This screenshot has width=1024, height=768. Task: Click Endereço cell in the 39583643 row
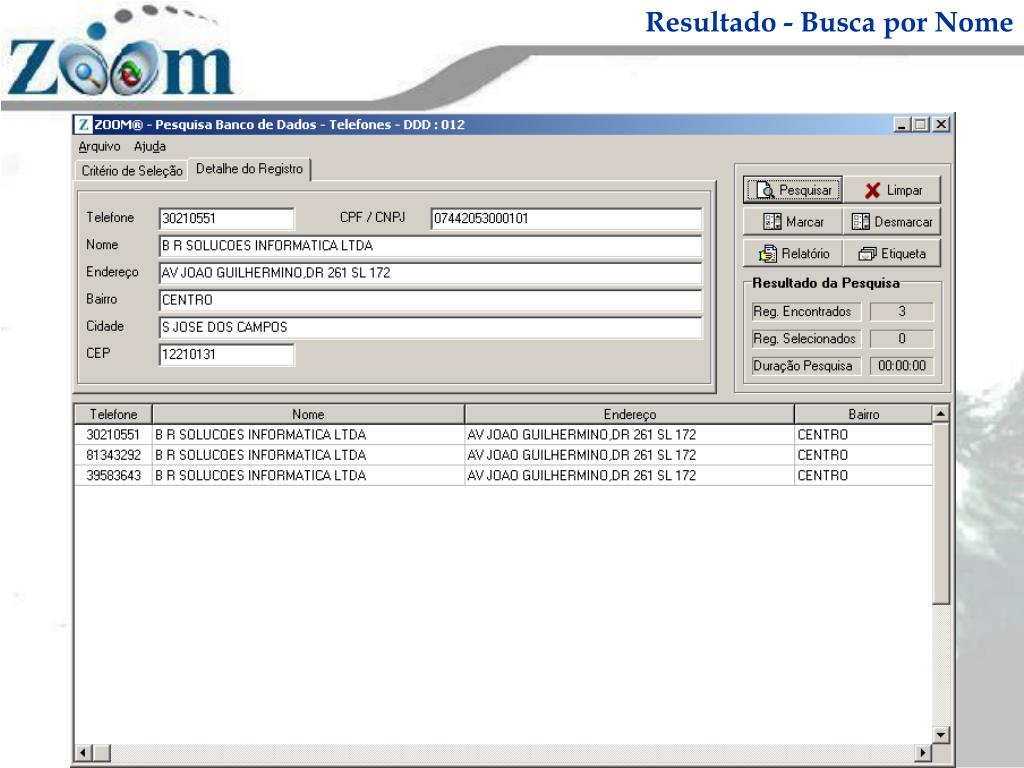tap(630, 475)
